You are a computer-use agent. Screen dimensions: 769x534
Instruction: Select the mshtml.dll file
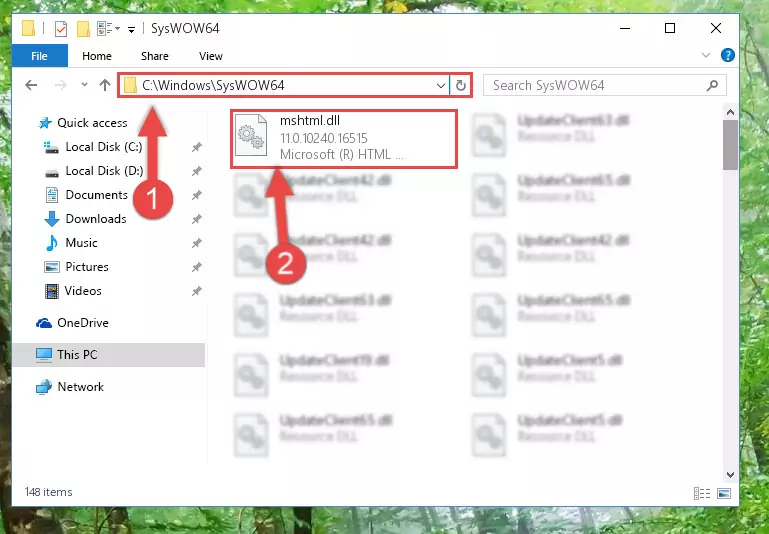[344, 139]
